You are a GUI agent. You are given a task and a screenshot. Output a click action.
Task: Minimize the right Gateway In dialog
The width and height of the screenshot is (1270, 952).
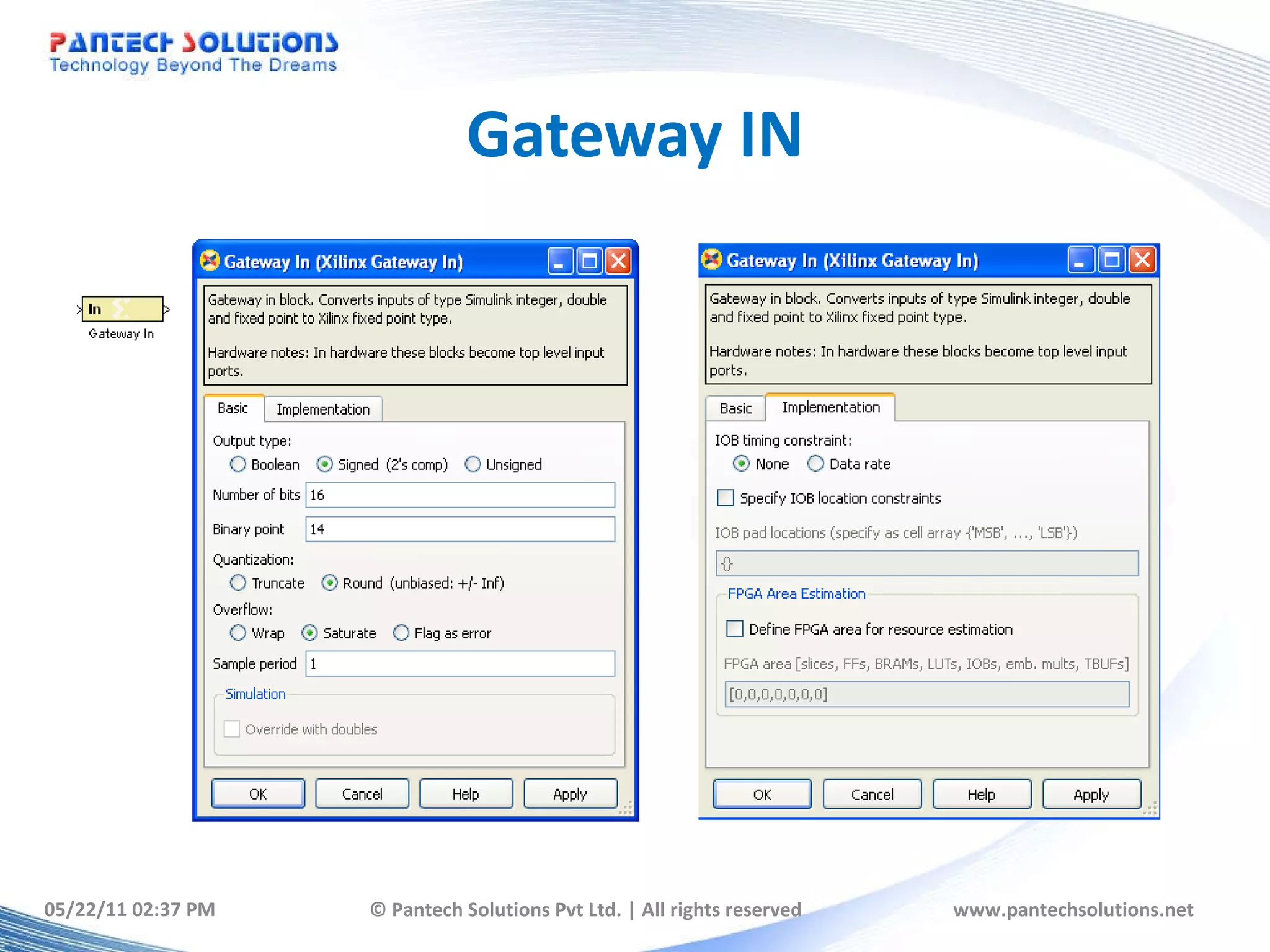tap(1080, 260)
